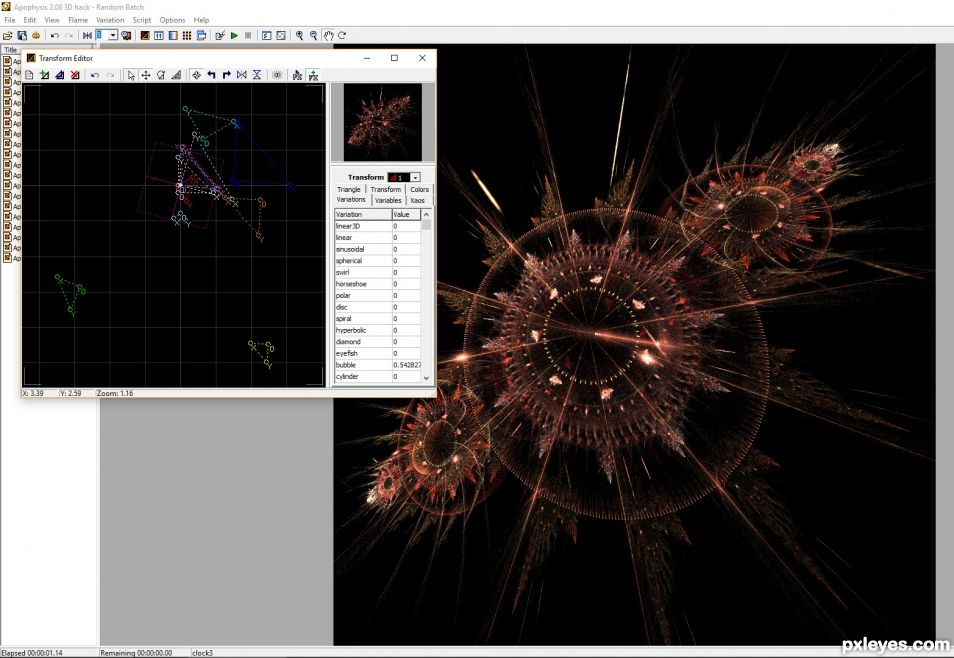This screenshot has width=954, height=658.
Task: Click the zoom in magnifier icon
Action: (299, 35)
